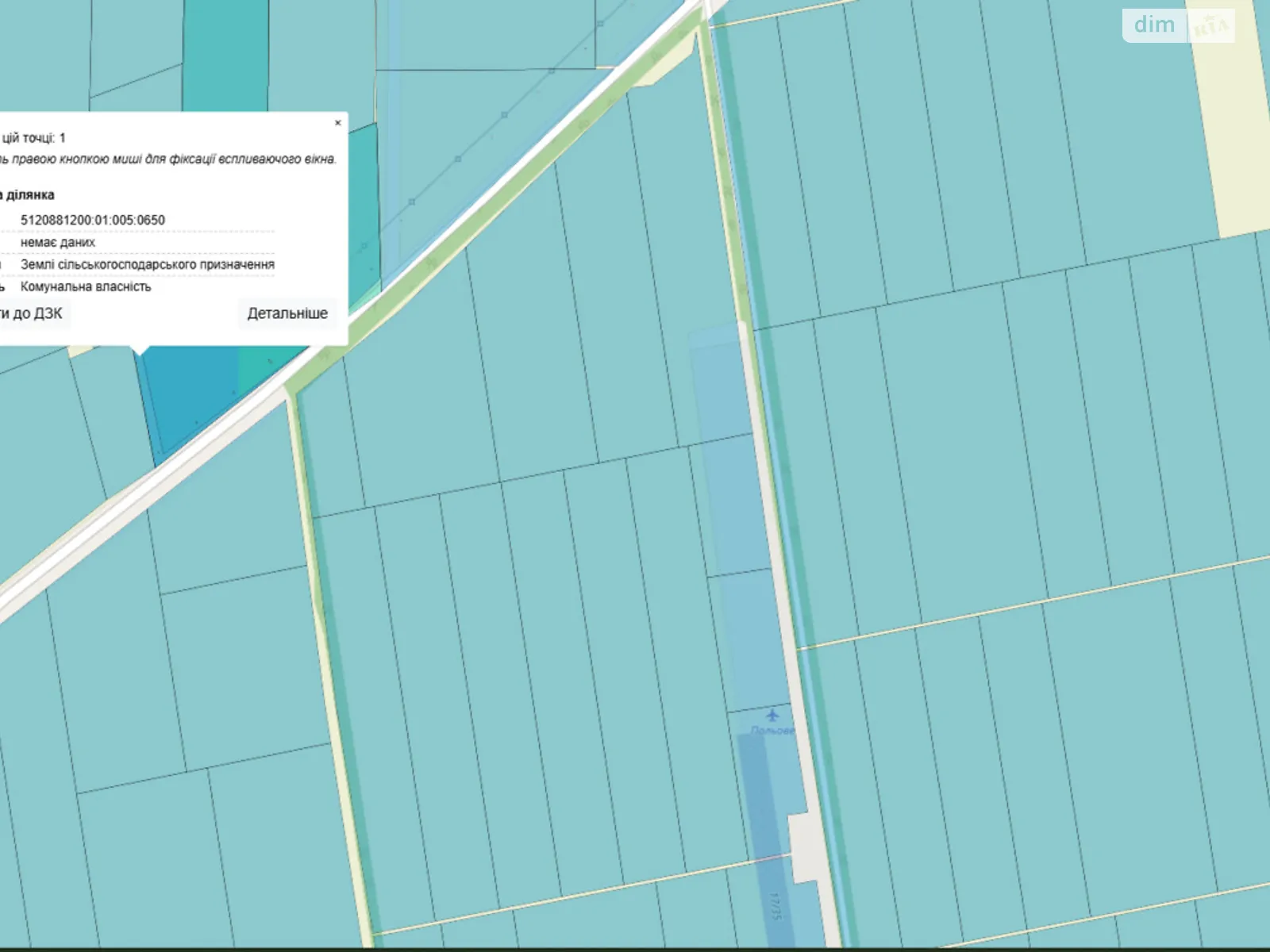
Task: Close the parcel info popup
Action: point(338,123)
